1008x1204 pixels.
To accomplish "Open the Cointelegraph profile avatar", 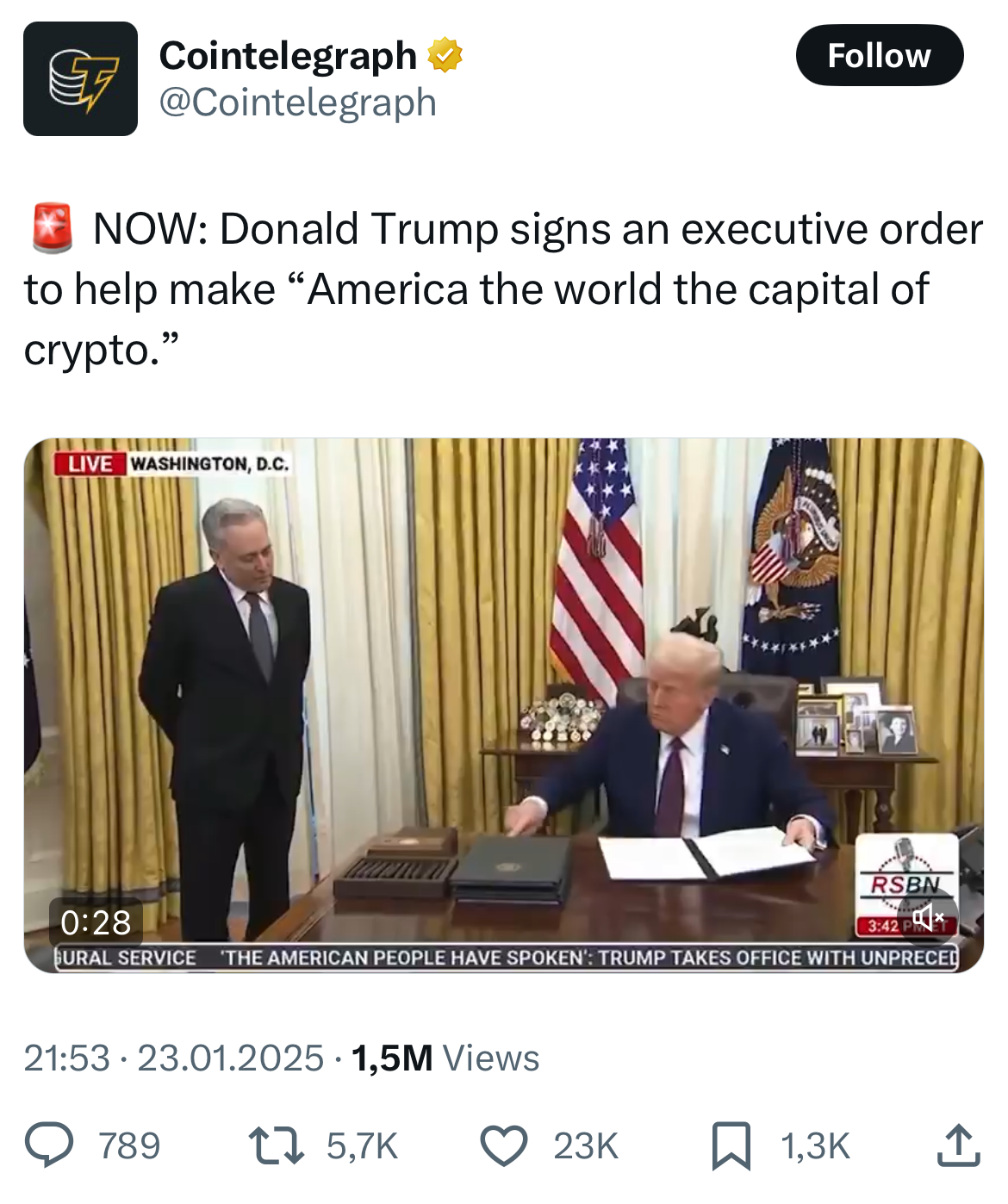I will 80,78.
